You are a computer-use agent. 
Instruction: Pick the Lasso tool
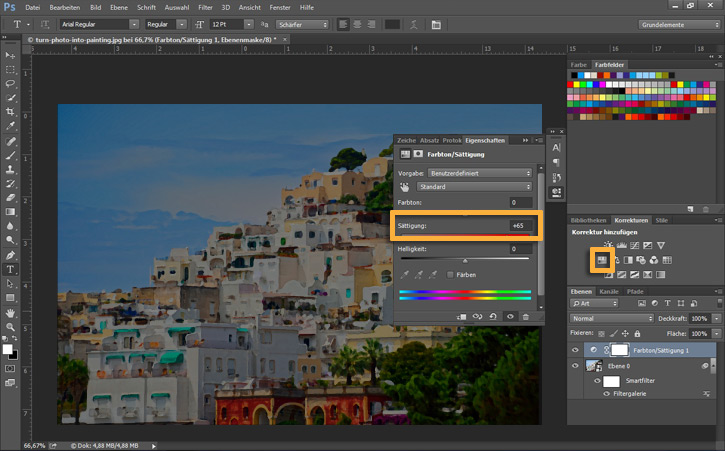click(x=11, y=84)
